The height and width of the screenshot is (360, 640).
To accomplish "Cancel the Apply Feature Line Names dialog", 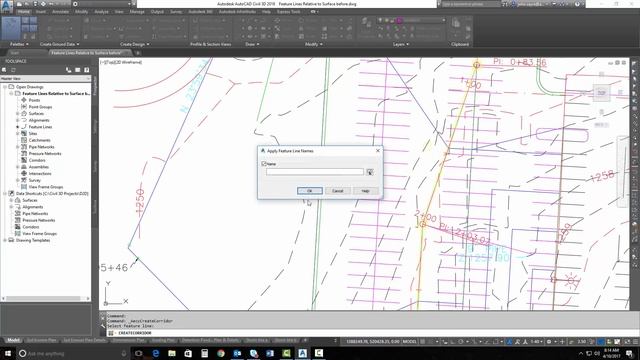I will click(338, 191).
